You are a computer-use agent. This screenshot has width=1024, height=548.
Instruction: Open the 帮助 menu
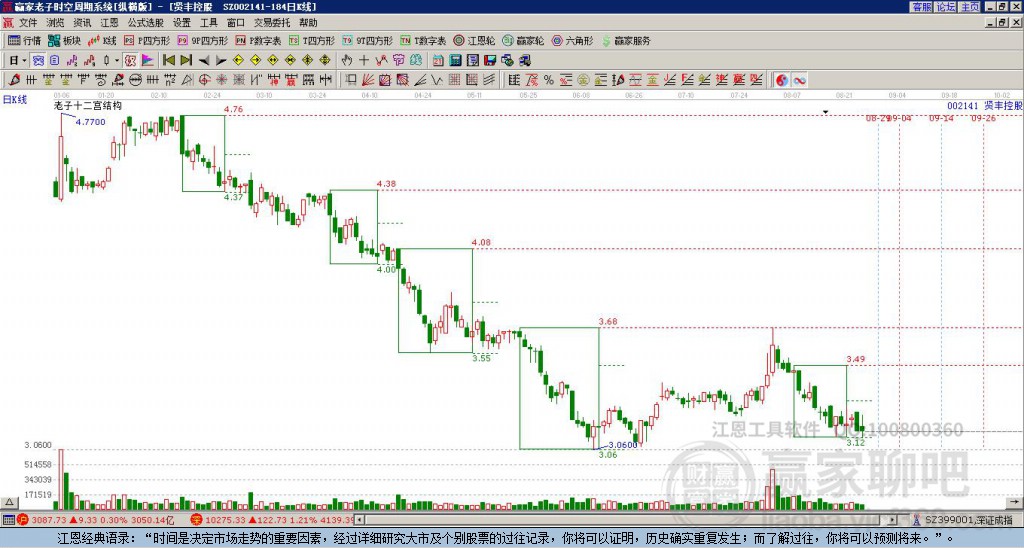[308, 23]
